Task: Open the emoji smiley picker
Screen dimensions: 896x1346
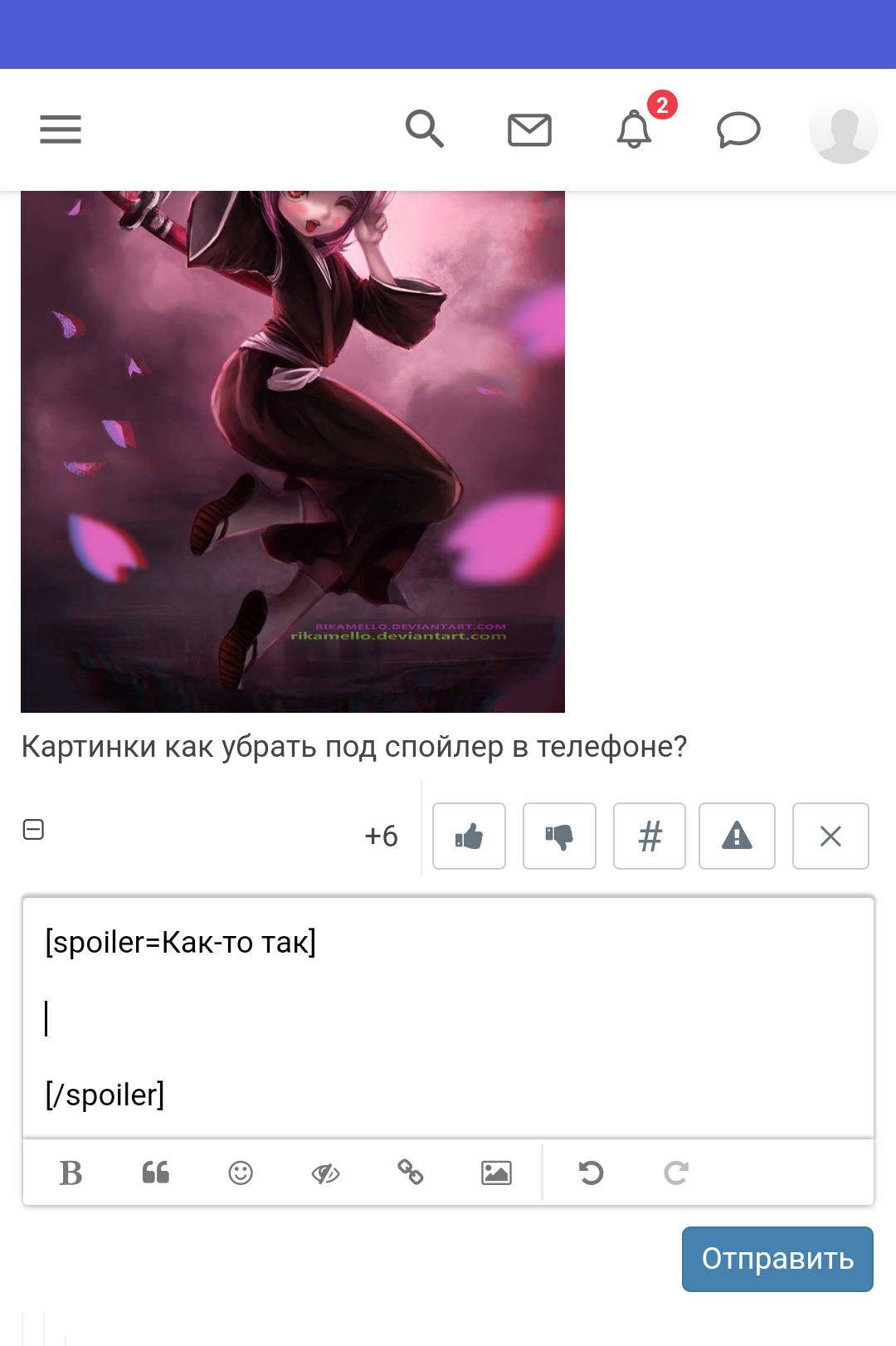Action: pos(241,1173)
